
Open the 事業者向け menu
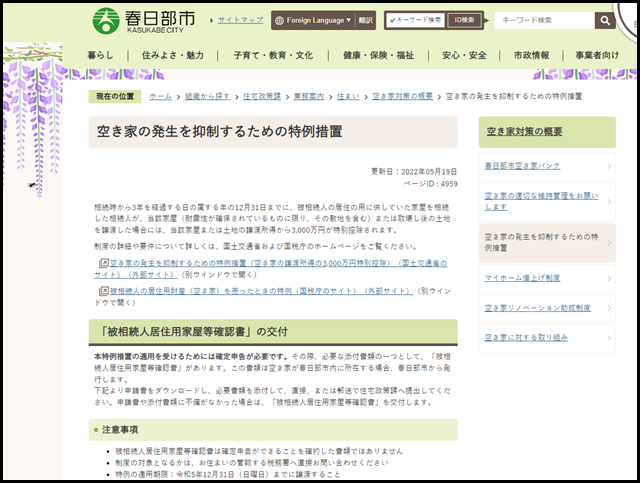point(597,55)
